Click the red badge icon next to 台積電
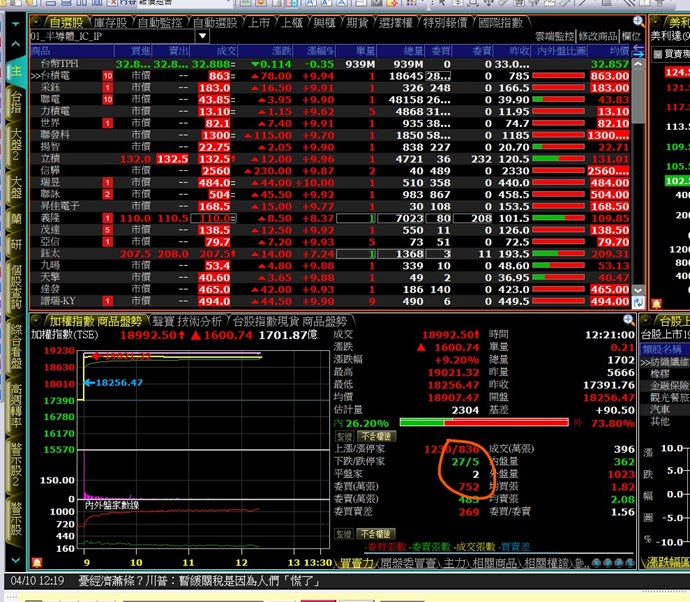690x602 pixels. [x=107, y=76]
